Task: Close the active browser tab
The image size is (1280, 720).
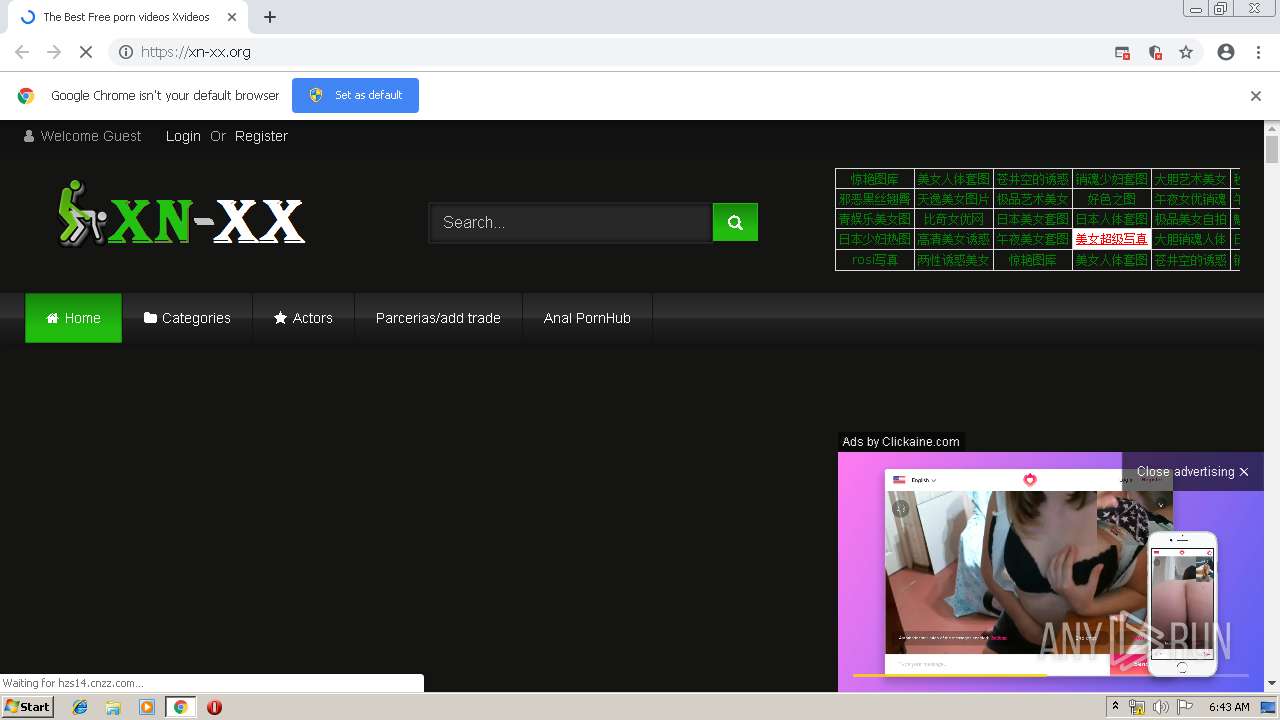Action: [231, 17]
